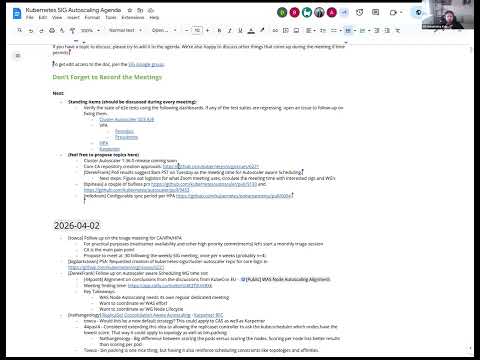Click the font size input field
Image resolution: width=480 pixels, height=360 pixels.
click(197, 30)
